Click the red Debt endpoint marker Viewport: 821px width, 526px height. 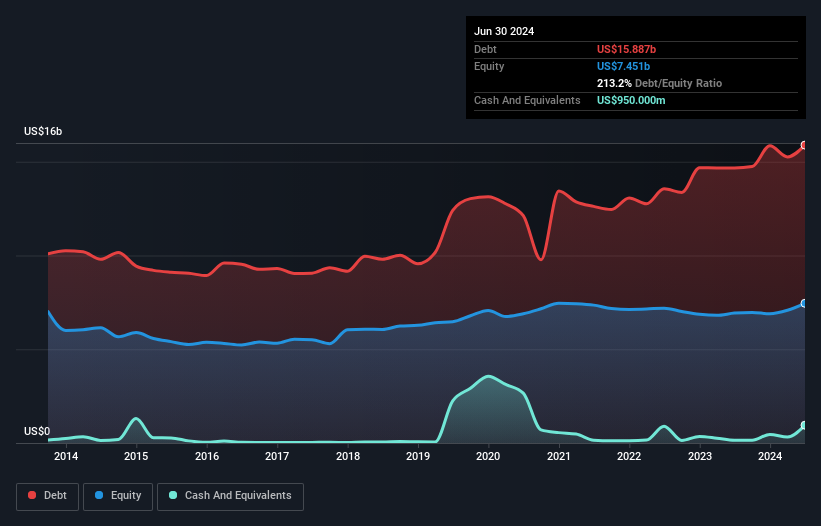click(804, 145)
